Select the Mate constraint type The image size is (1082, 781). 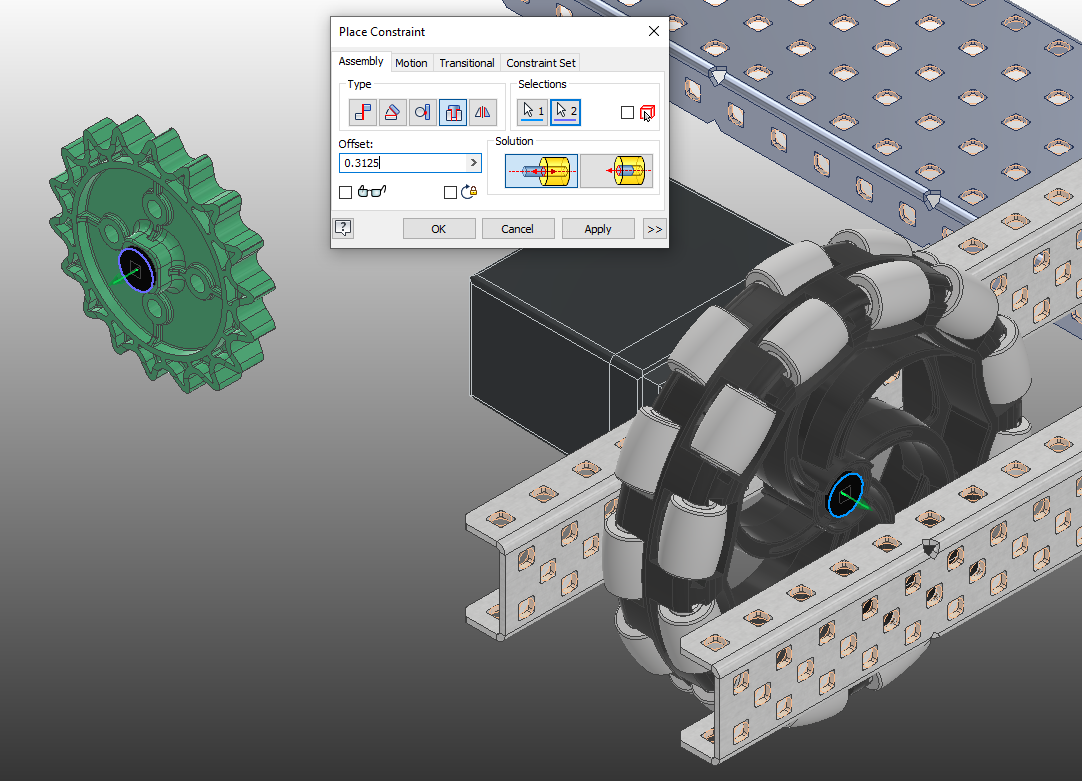coord(362,112)
